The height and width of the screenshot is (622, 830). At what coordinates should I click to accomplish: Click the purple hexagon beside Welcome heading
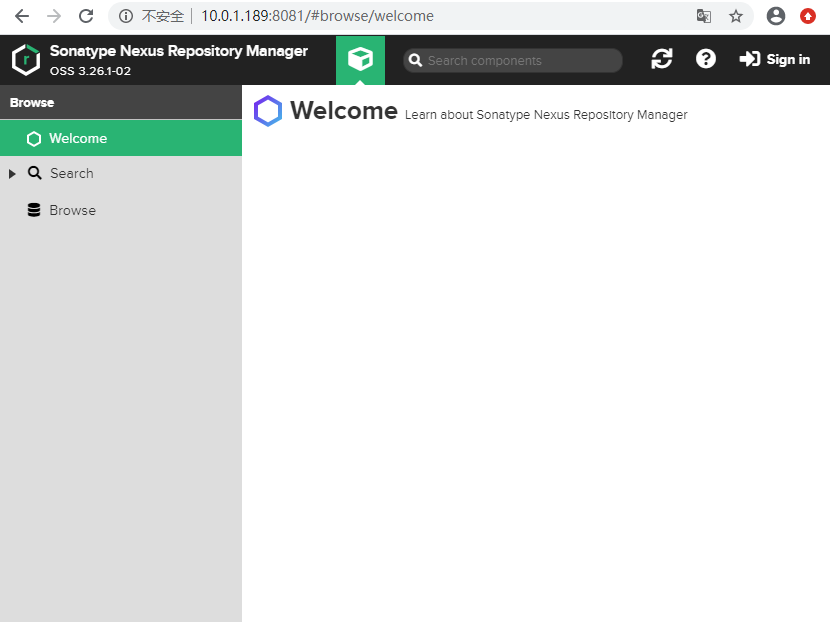point(268,111)
